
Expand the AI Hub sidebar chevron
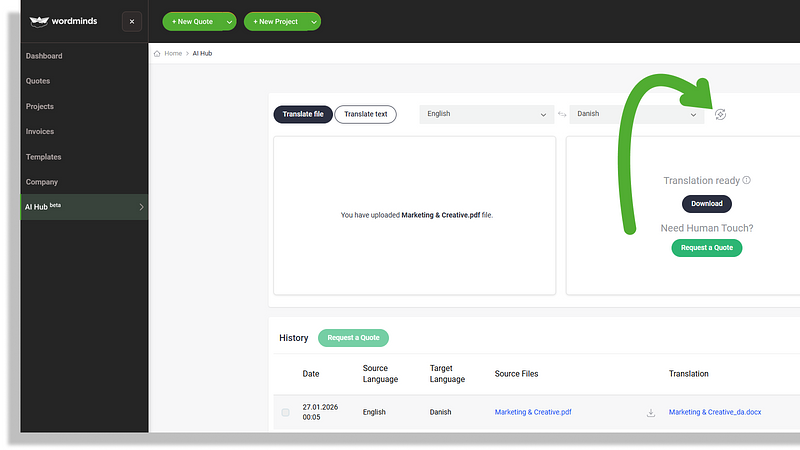(x=141, y=207)
